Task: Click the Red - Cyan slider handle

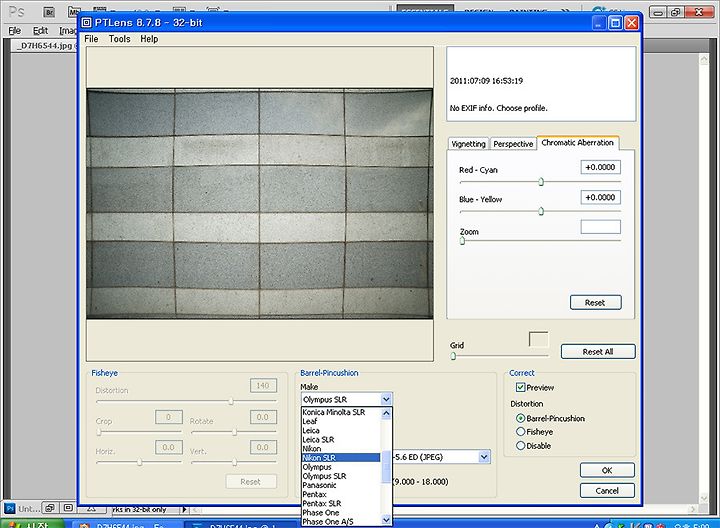Action: point(541,182)
